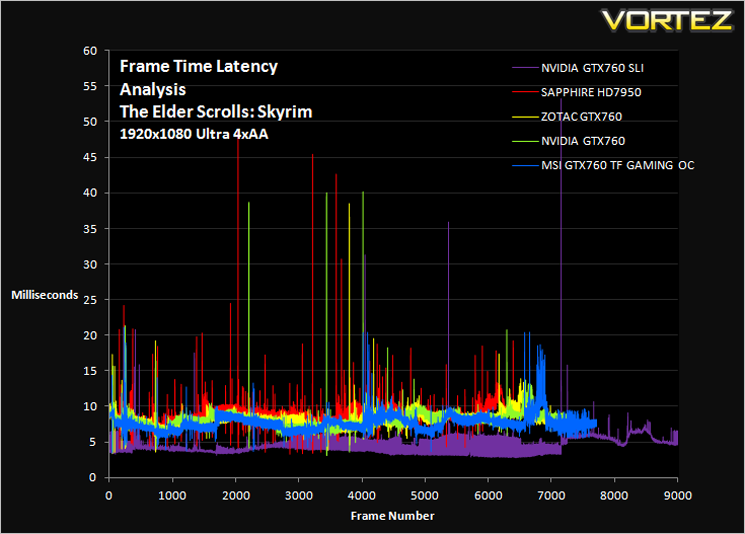Click the 1920x1080 Ultra 4xAA text
This screenshot has width=745, height=534.
click(194, 134)
